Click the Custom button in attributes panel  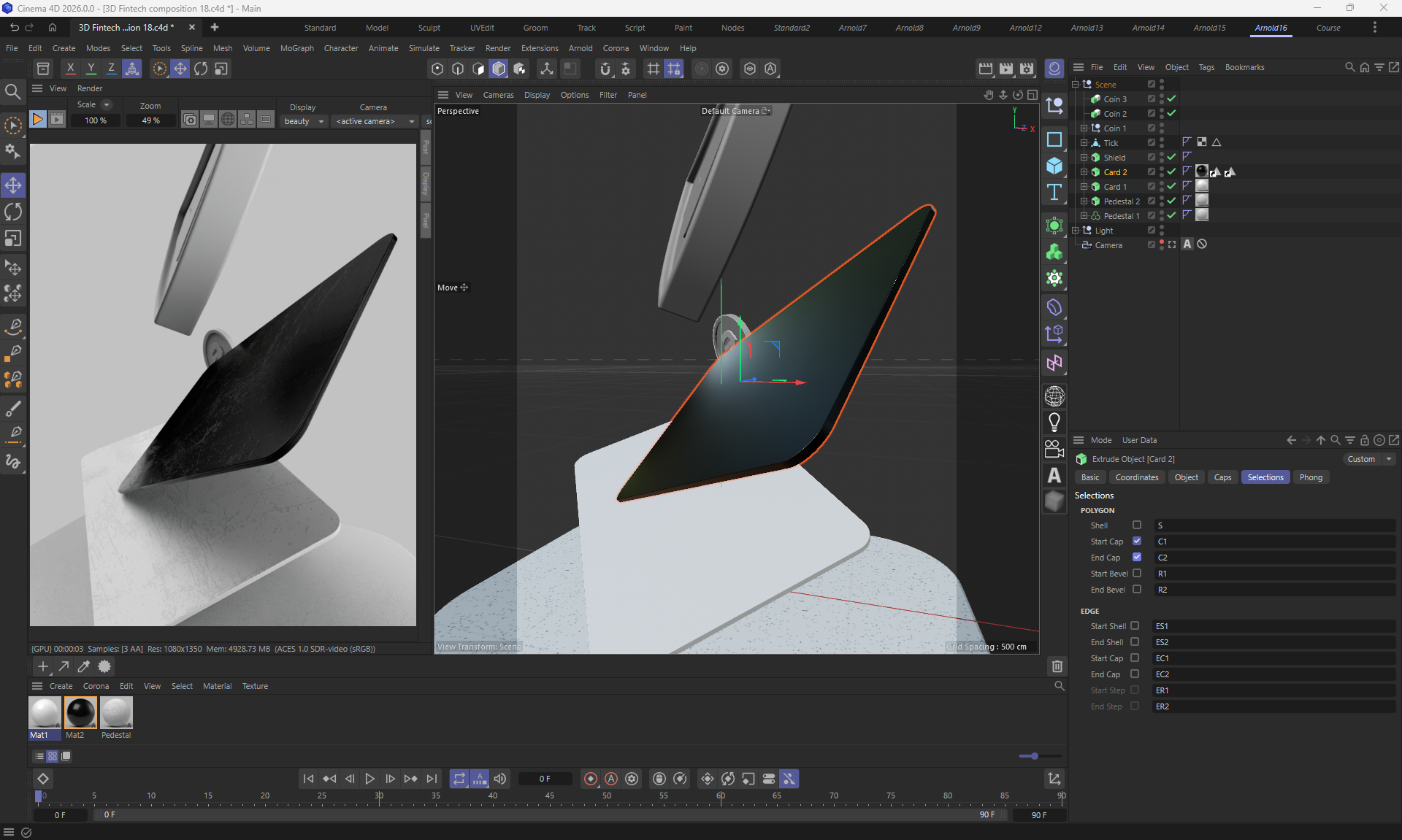coord(1361,459)
